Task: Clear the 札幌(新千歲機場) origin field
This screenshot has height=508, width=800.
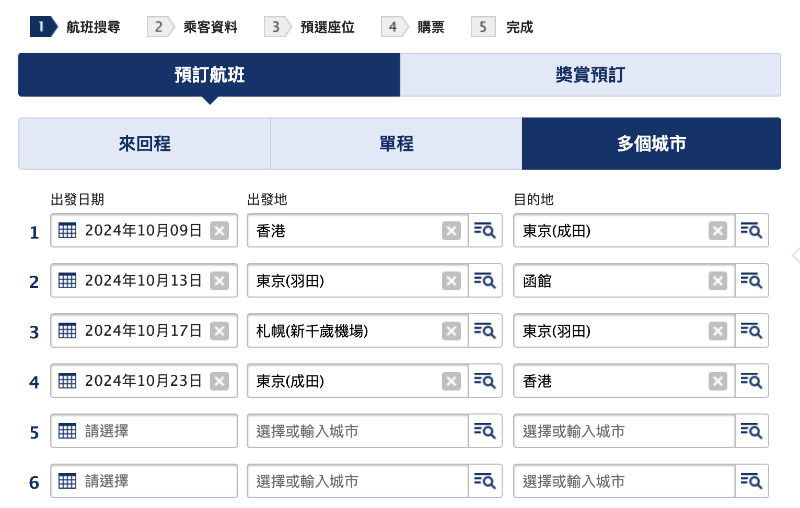Action: coord(451,331)
